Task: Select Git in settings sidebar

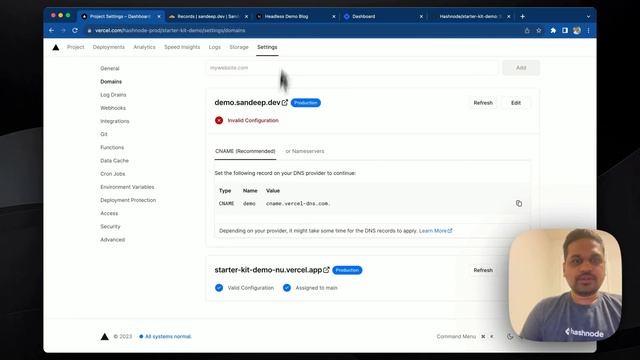Action: tap(104, 134)
